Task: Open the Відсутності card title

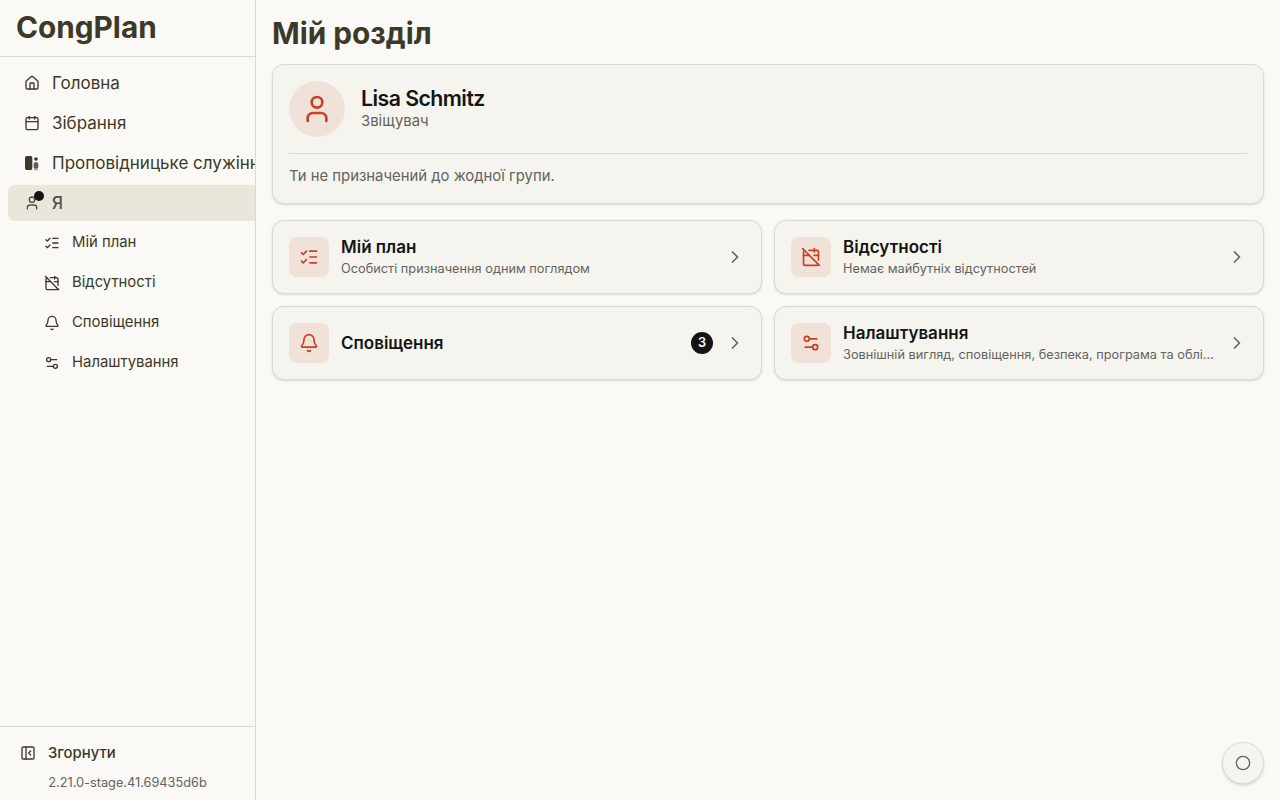Action: point(892,247)
